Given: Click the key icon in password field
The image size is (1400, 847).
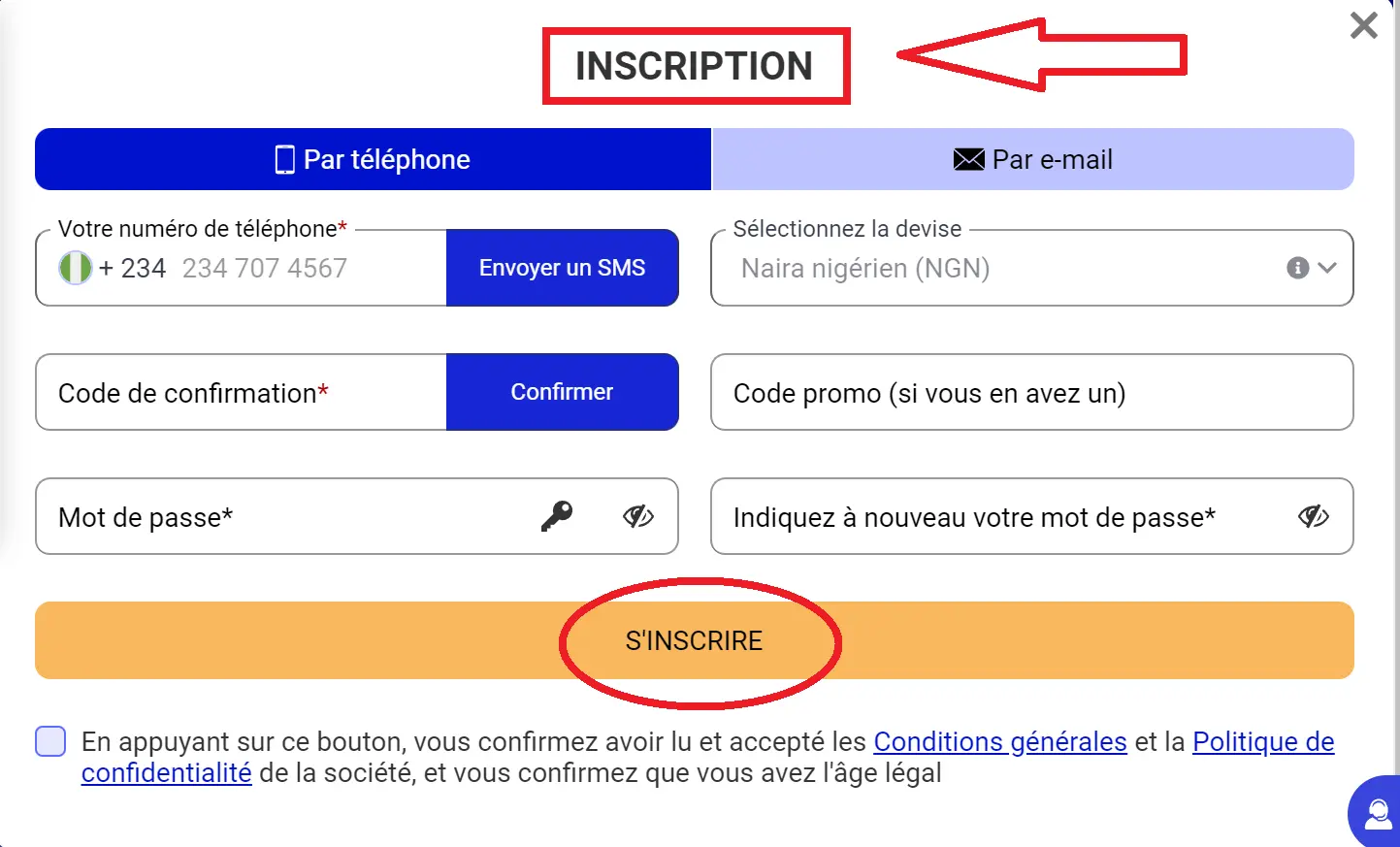Looking at the screenshot, I should point(557,516).
